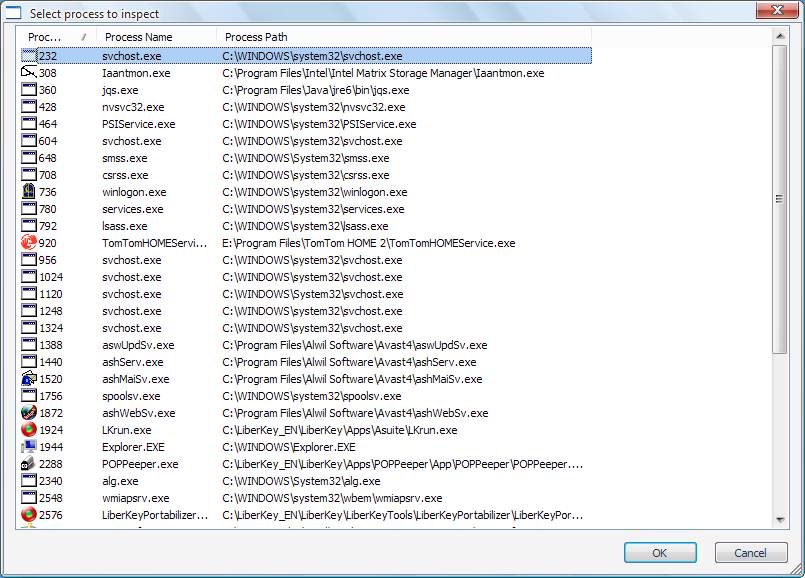Click the LKrun.exe LiberKey icon

click(29, 430)
